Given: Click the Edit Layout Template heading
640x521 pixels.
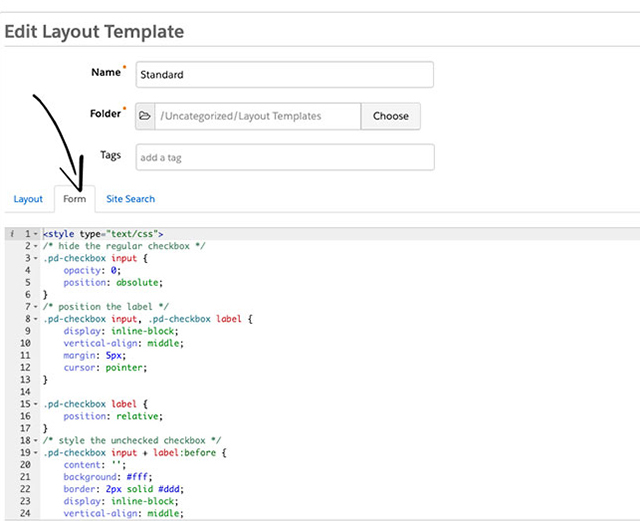Looking at the screenshot, I should point(94,31).
